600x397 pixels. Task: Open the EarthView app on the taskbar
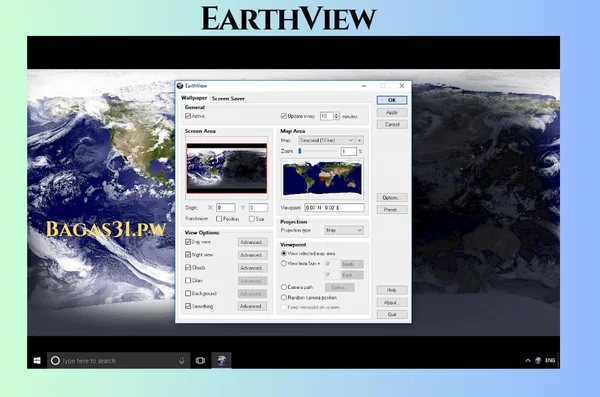[221, 360]
